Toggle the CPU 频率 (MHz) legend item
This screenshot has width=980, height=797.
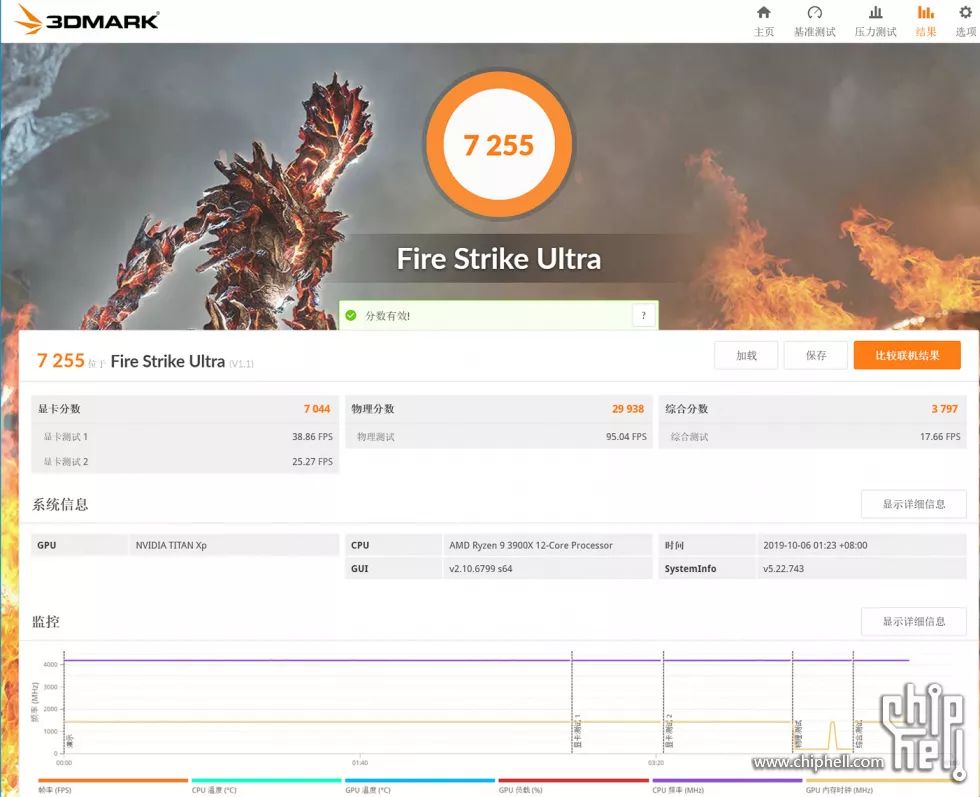[x=728, y=785]
